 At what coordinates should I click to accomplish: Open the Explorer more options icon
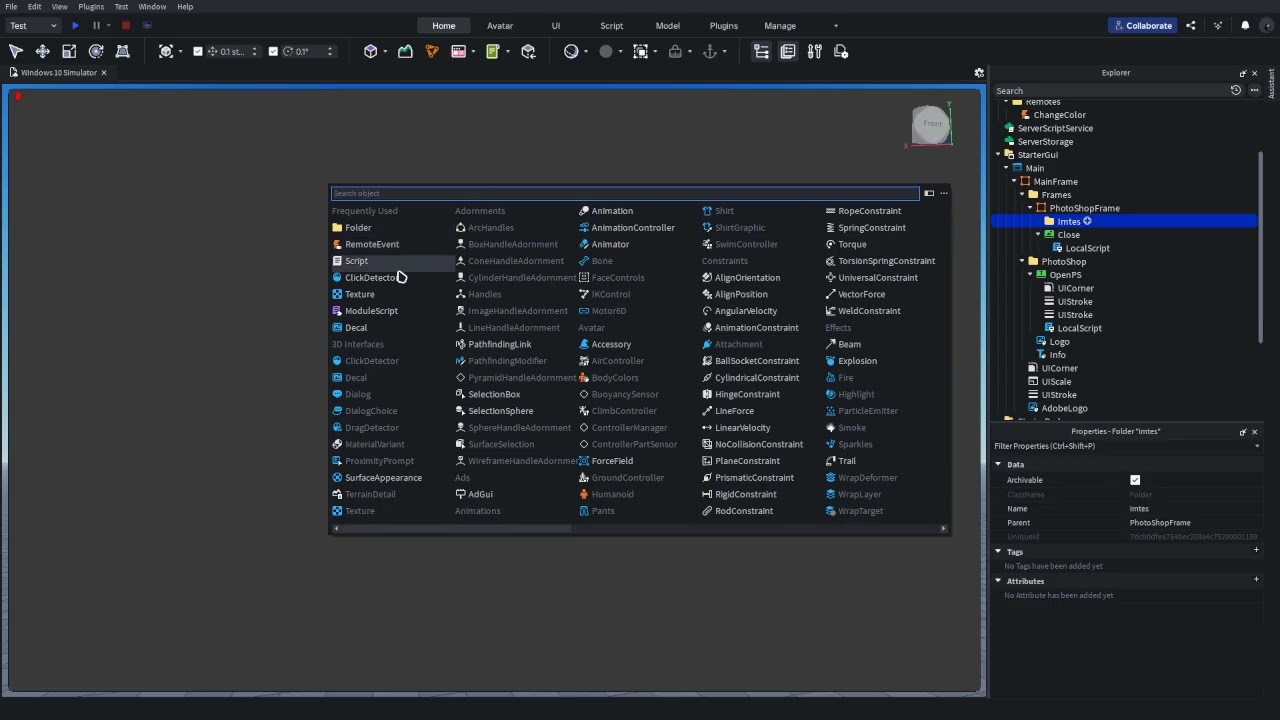pyautogui.click(x=1254, y=90)
